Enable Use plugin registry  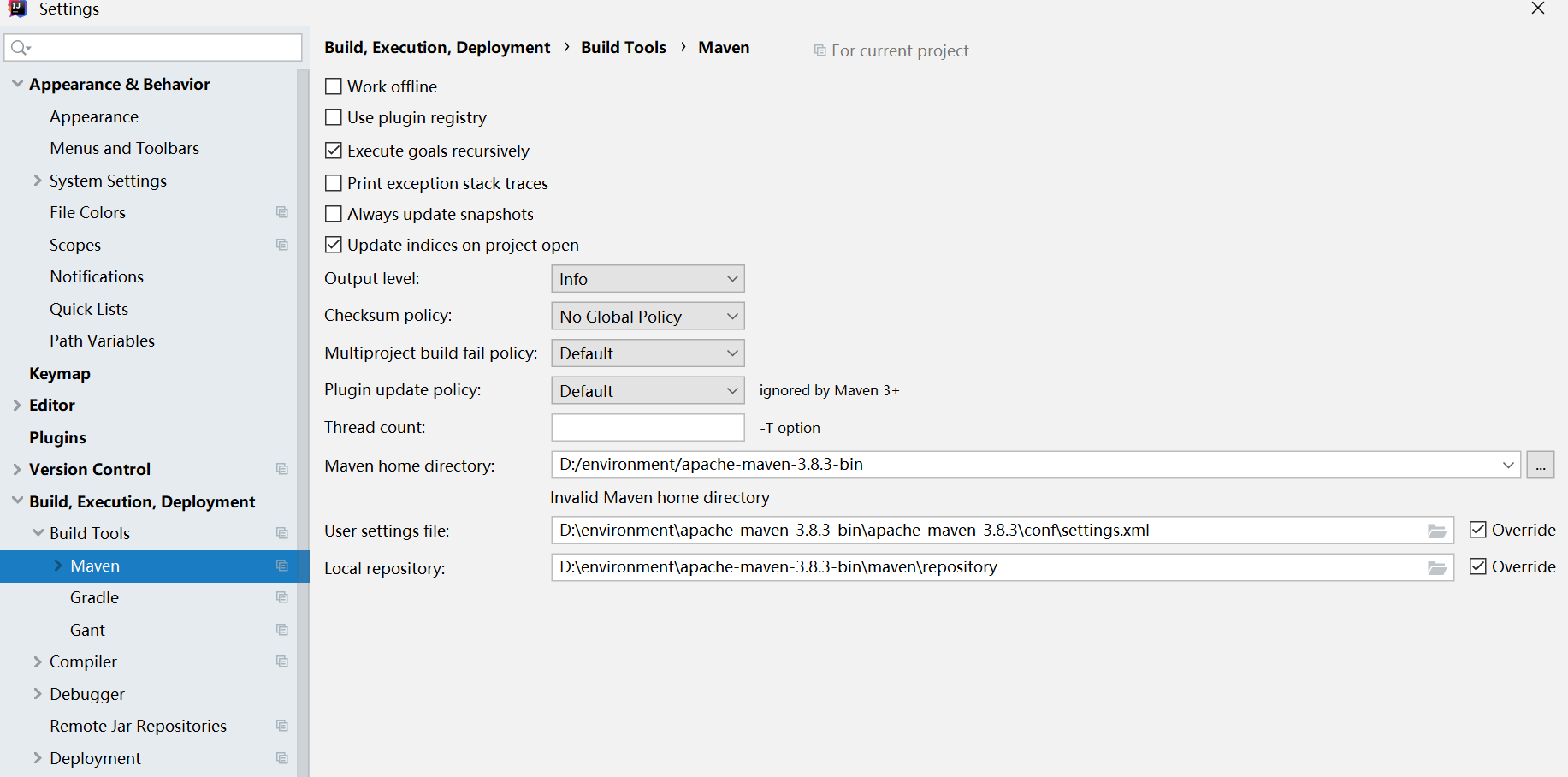pos(334,117)
